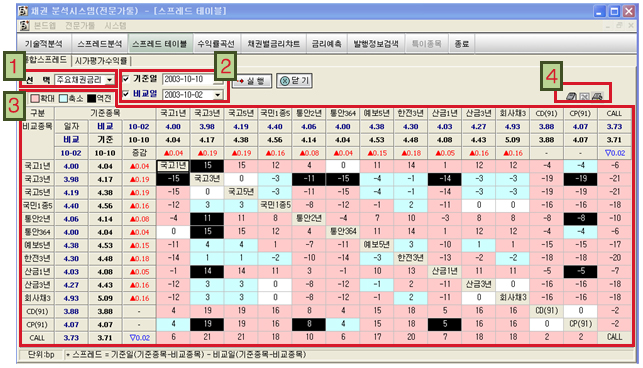
Task: Click the printer icon above the table
Action: point(597,97)
